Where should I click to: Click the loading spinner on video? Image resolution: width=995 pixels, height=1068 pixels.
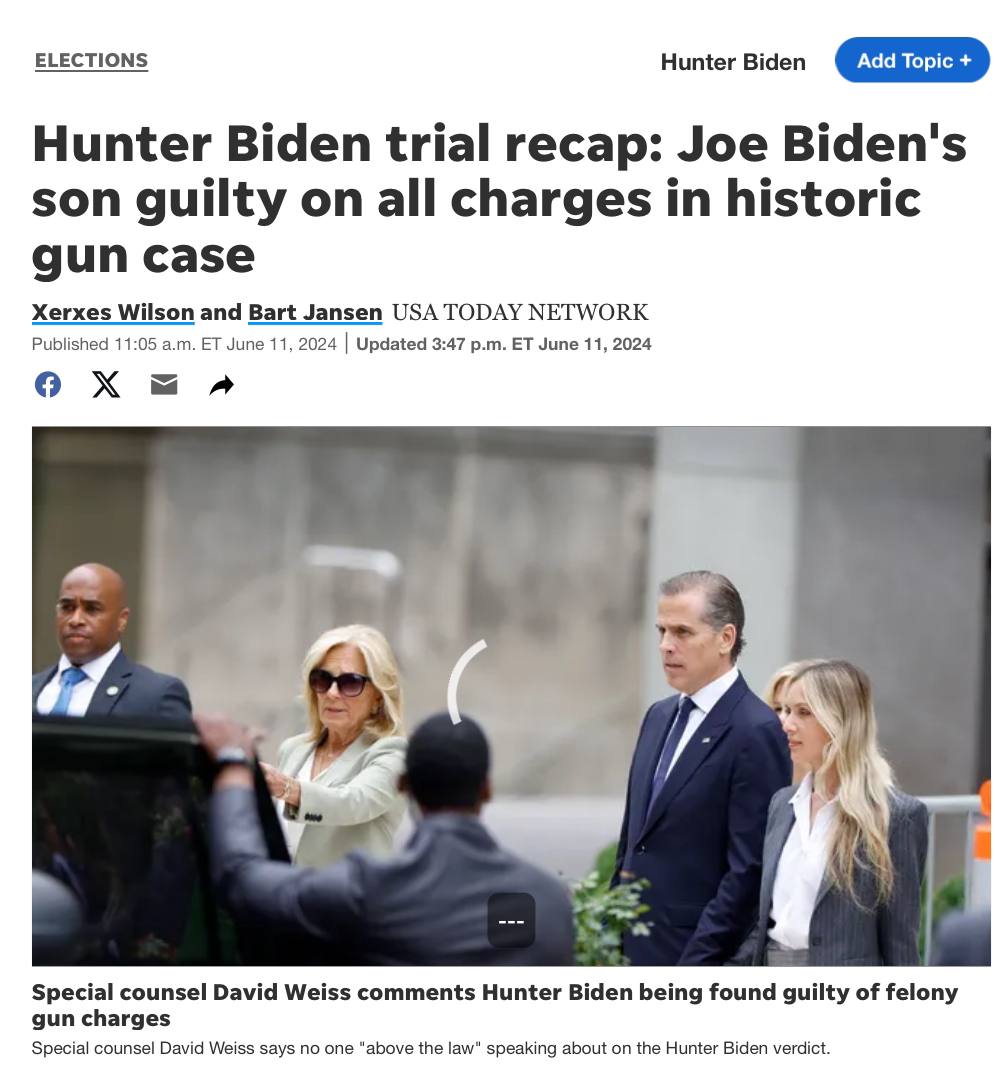click(x=467, y=681)
